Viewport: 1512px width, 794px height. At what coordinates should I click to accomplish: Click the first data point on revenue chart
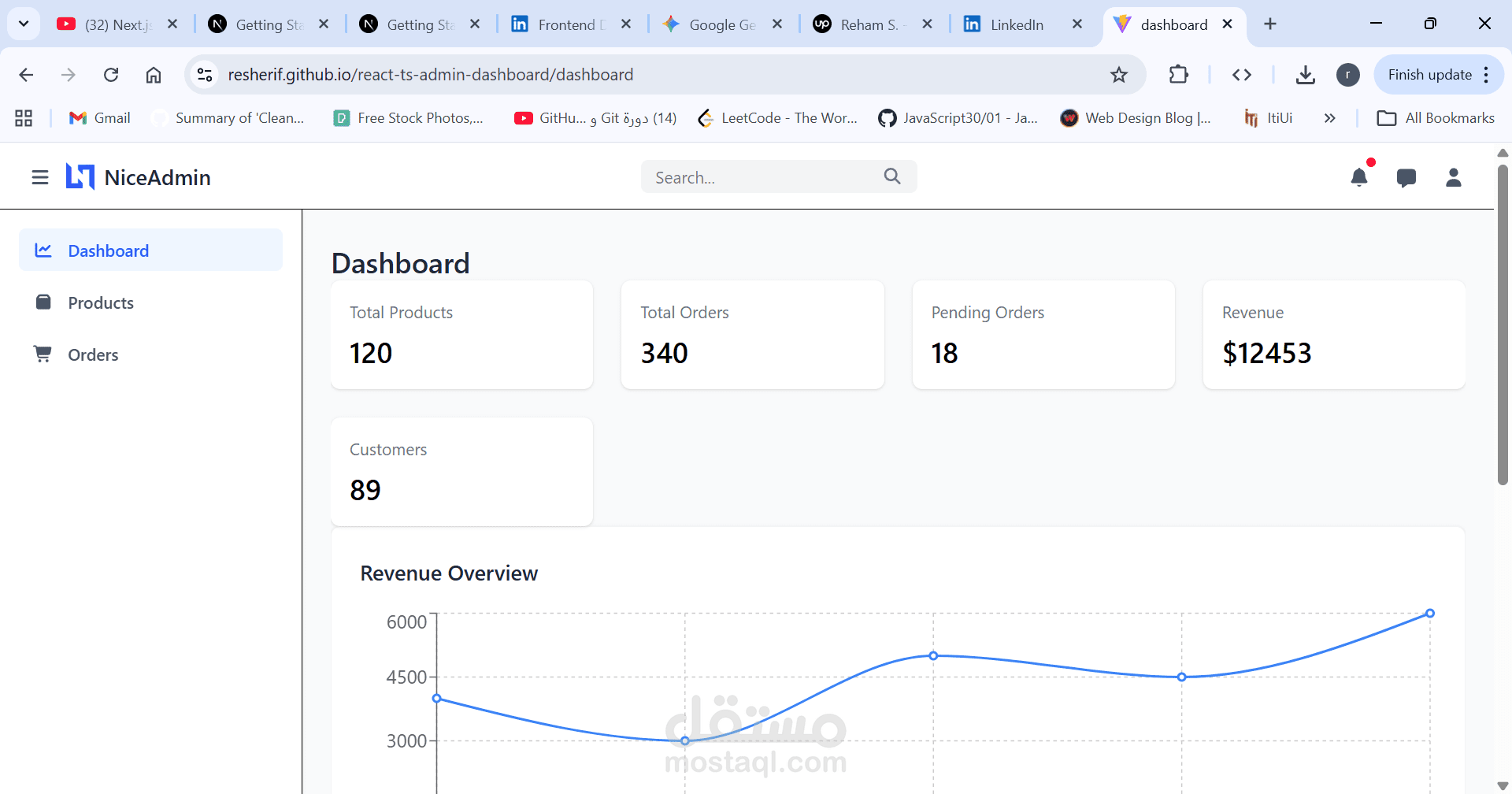pyautogui.click(x=437, y=699)
